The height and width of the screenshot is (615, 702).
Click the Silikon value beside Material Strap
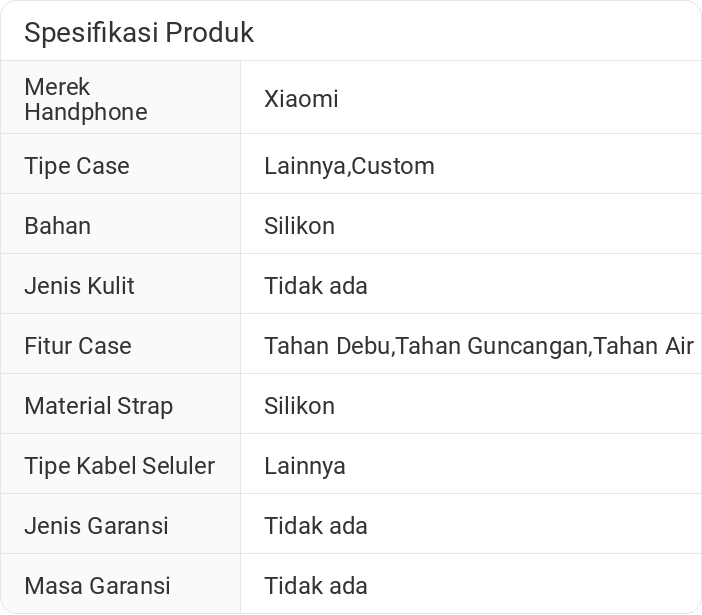pos(299,406)
